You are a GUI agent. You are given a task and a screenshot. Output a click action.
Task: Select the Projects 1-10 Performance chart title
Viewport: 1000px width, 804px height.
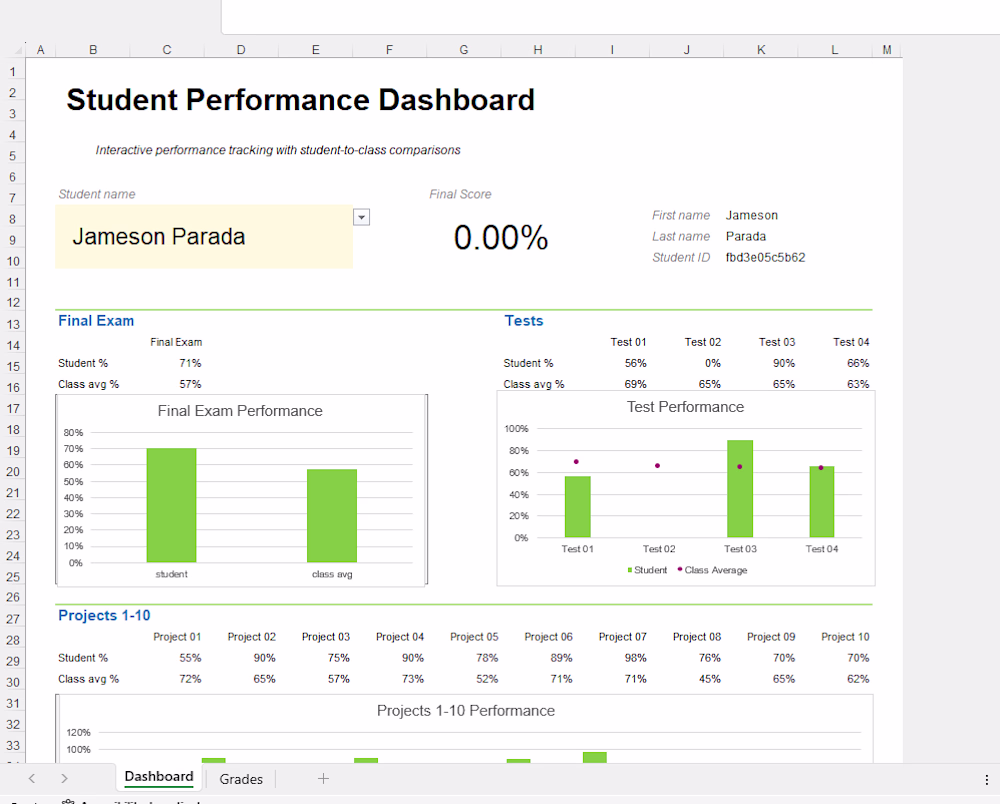466,711
